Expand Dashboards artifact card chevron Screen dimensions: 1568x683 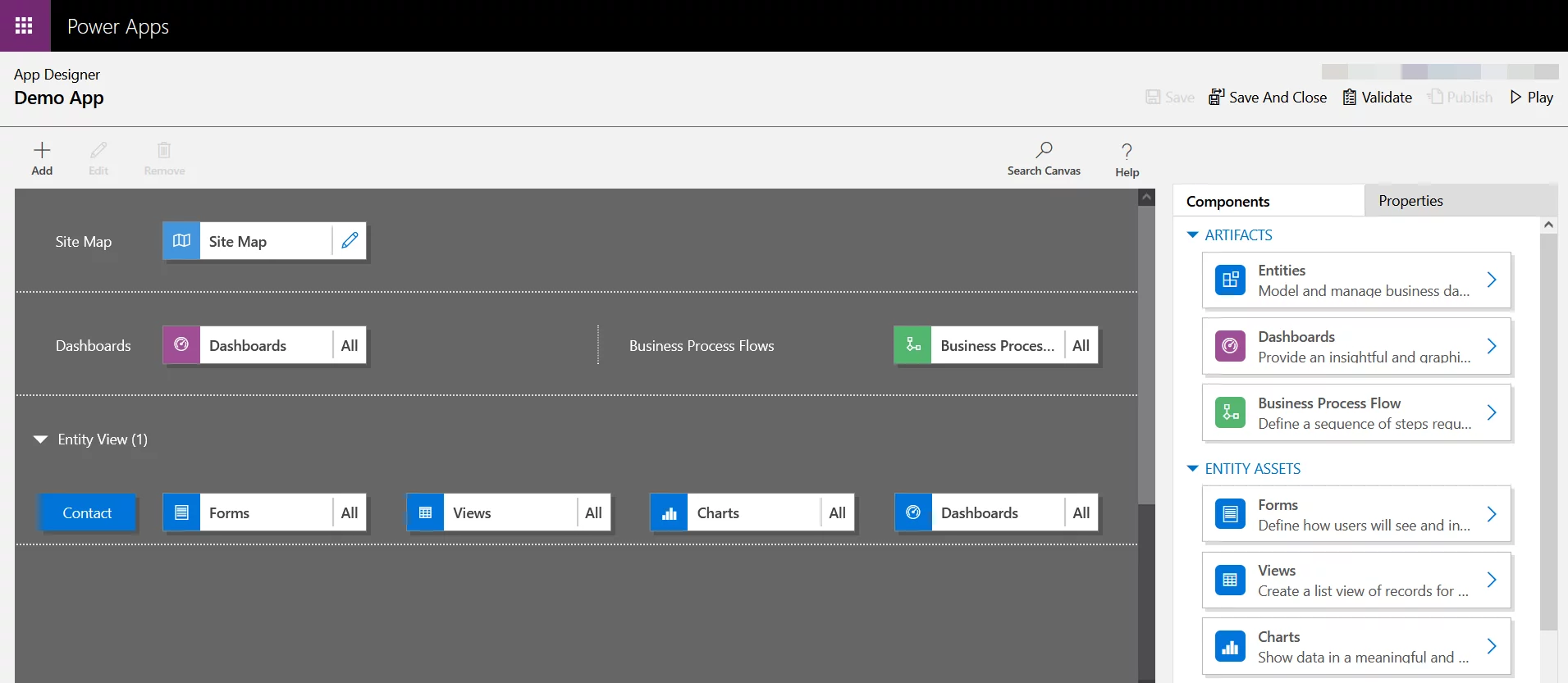click(x=1492, y=346)
